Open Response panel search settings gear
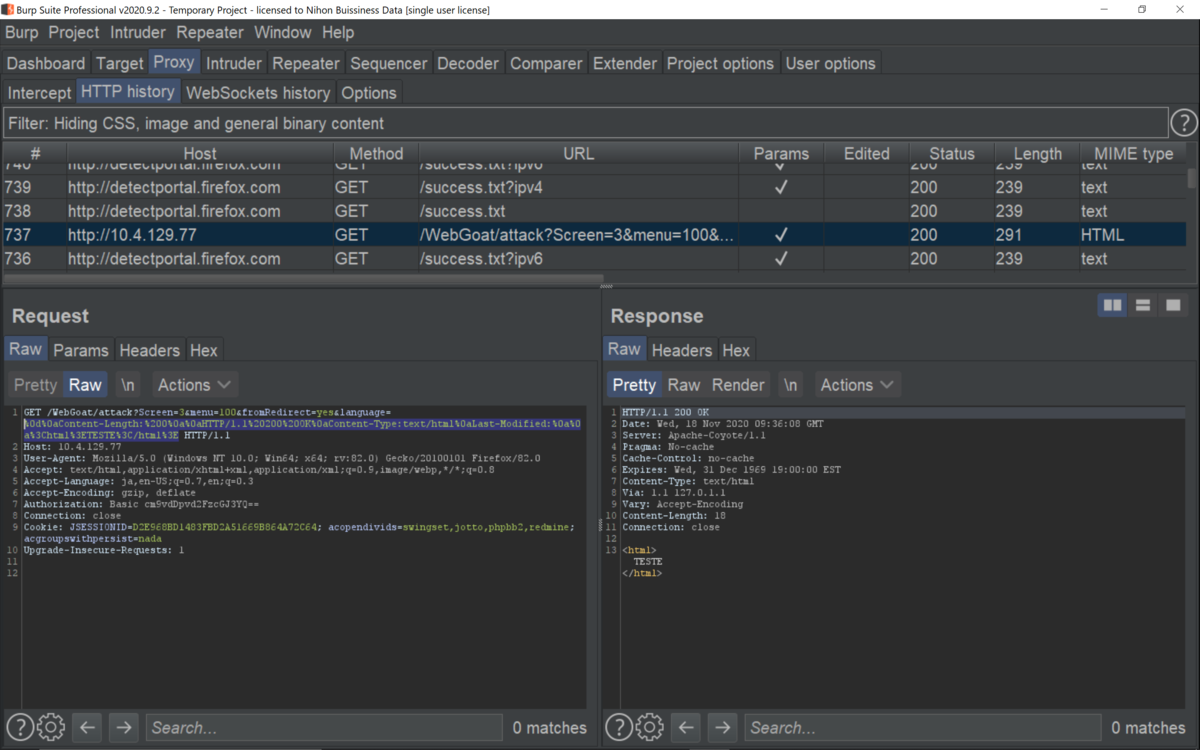Screen dimensions: 1200x750 coord(649,727)
